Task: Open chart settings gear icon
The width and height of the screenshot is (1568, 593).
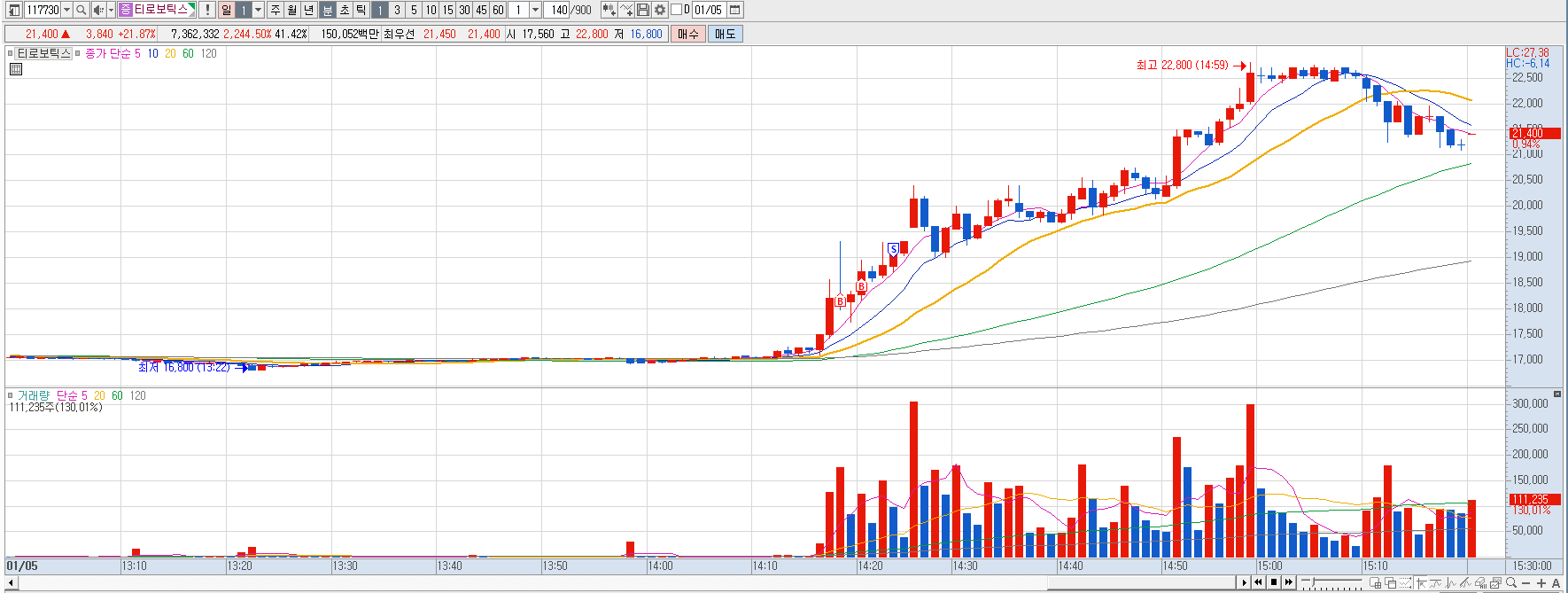Action: [660, 10]
